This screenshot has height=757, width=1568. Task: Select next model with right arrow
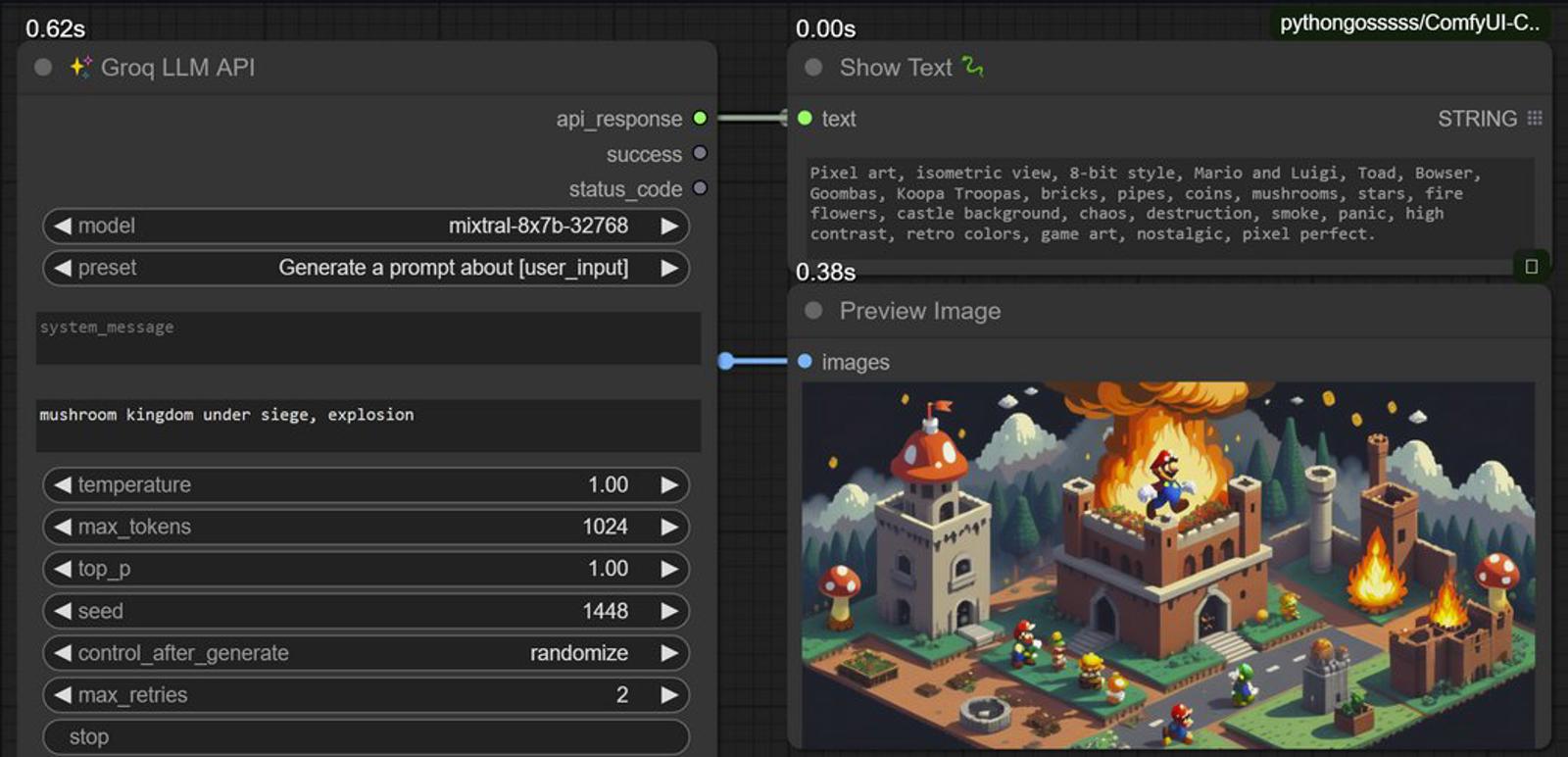[669, 226]
